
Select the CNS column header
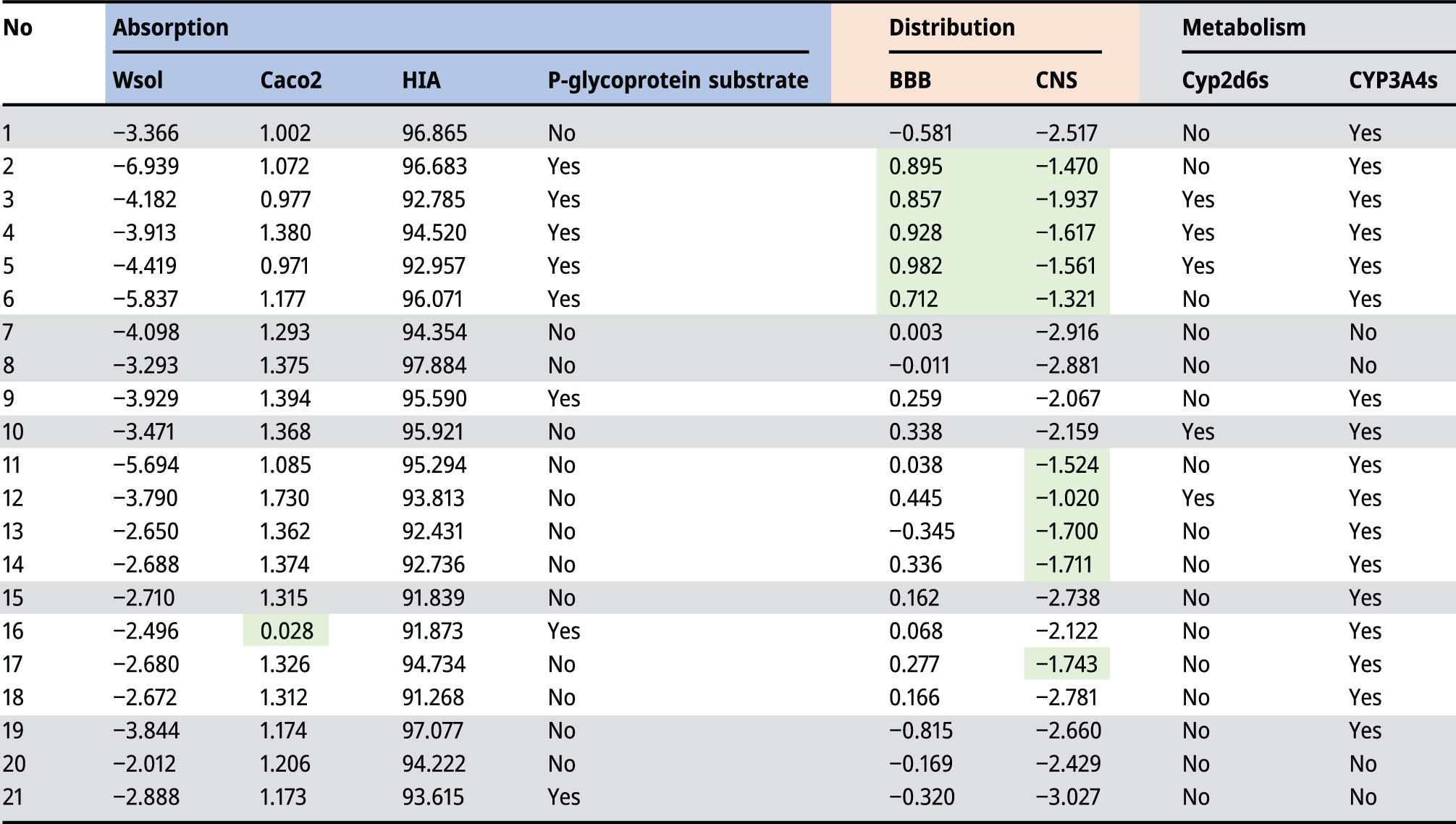[x=1056, y=80]
